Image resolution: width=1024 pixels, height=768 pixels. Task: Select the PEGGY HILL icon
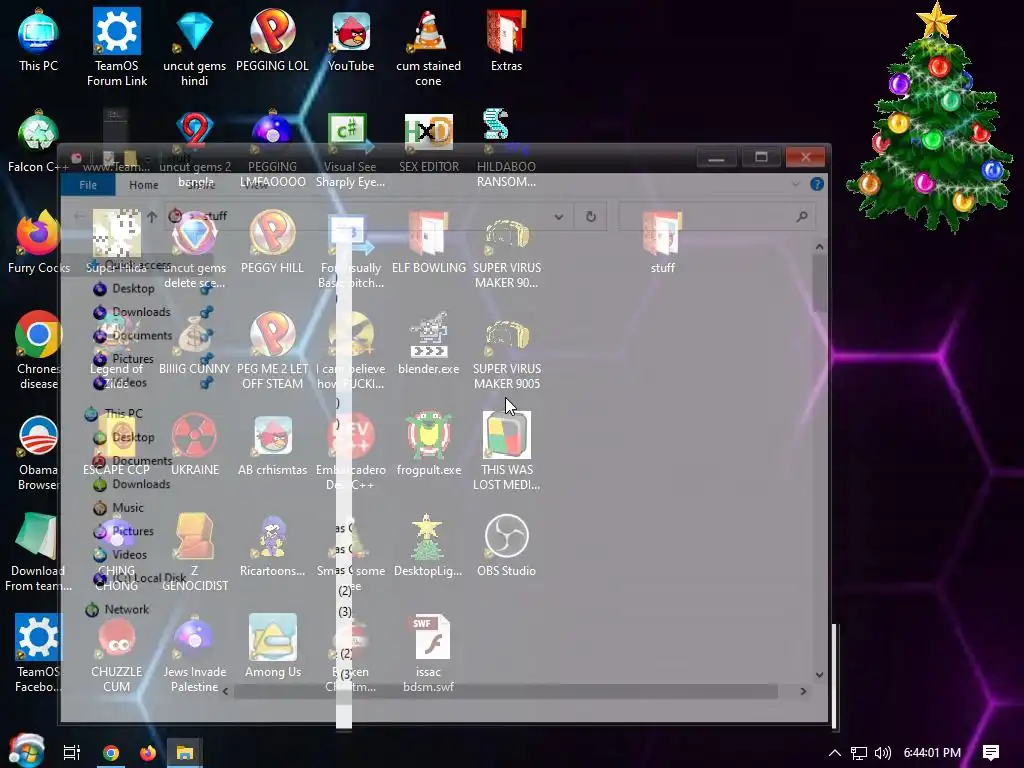pos(272,233)
